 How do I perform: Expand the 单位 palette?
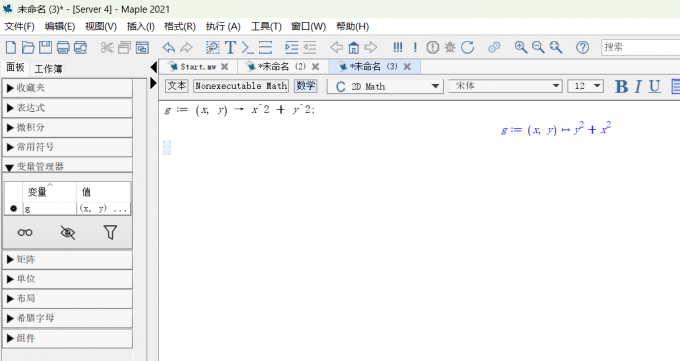[x=67, y=279]
